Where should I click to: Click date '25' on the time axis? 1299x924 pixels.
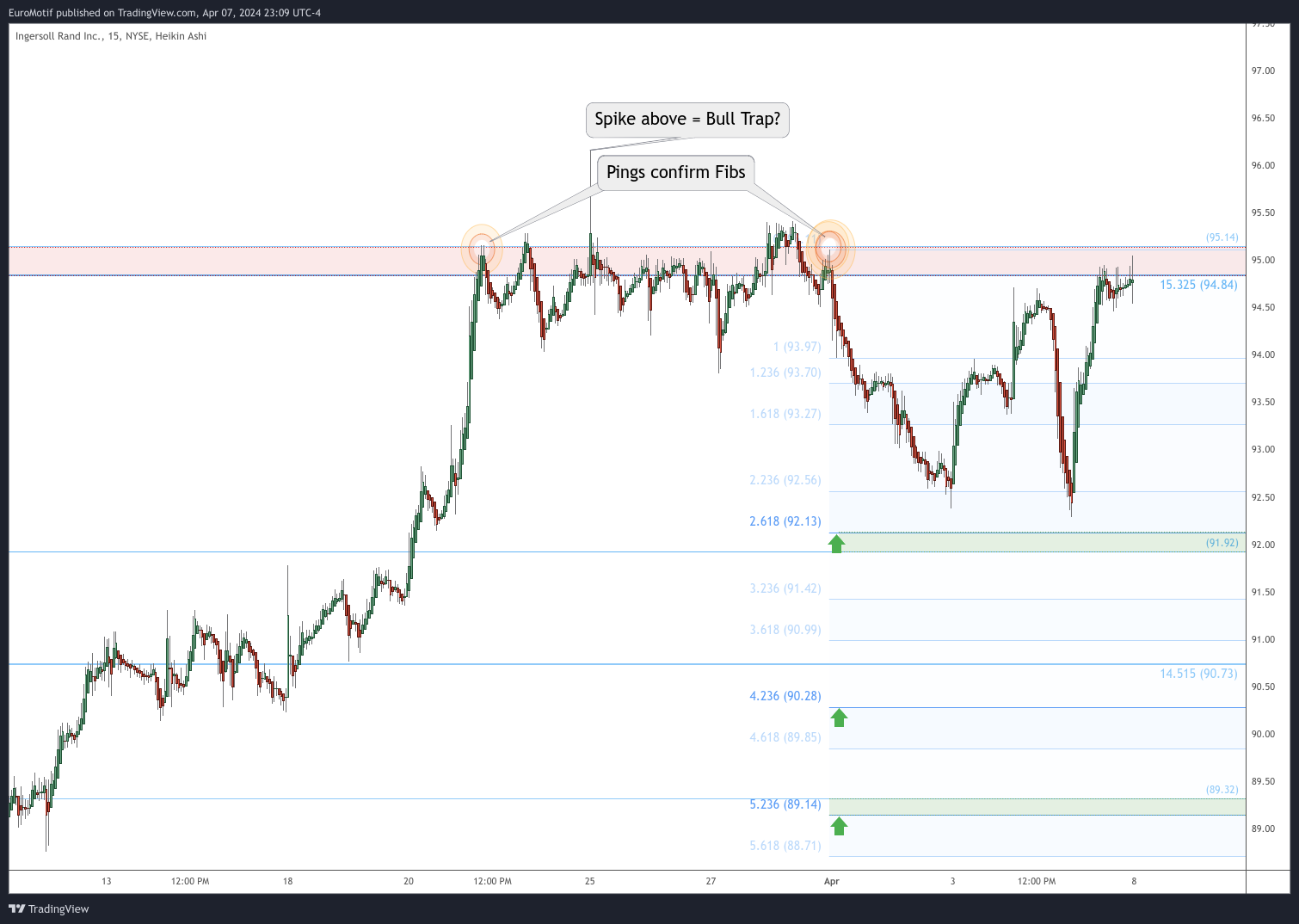click(x=590, y=881)
